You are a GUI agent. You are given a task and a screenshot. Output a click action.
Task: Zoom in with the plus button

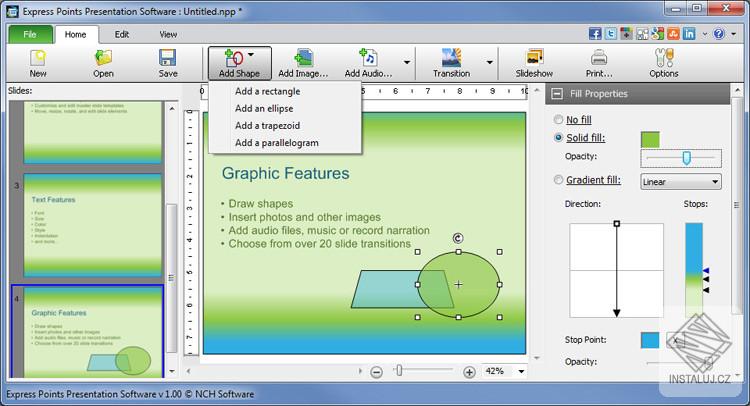coord(469,372)
